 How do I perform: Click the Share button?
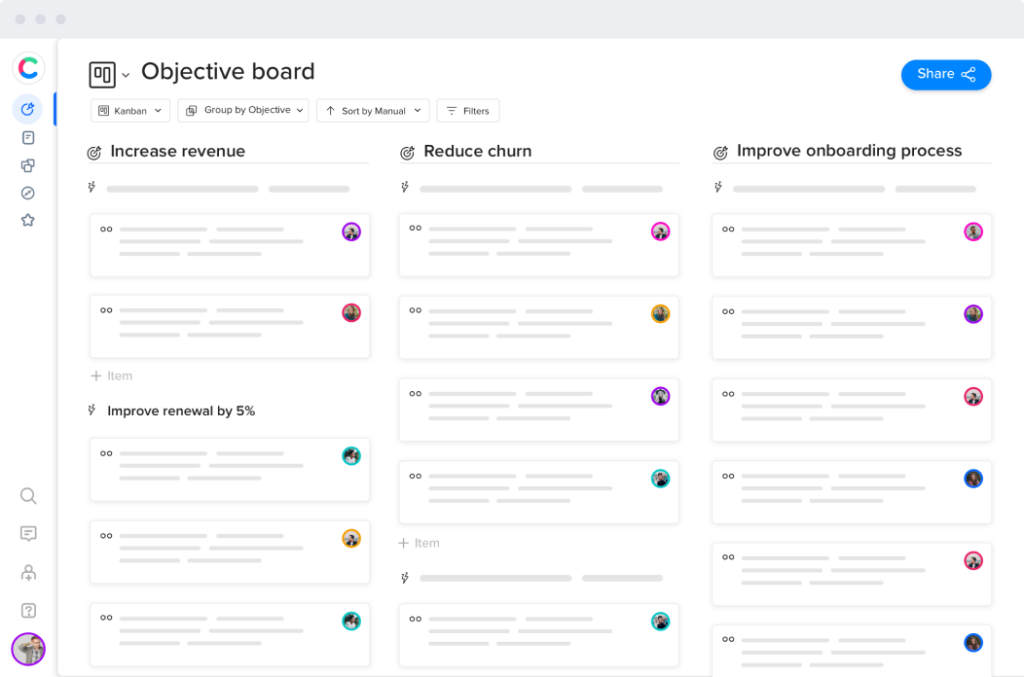[x=944, y=74]
